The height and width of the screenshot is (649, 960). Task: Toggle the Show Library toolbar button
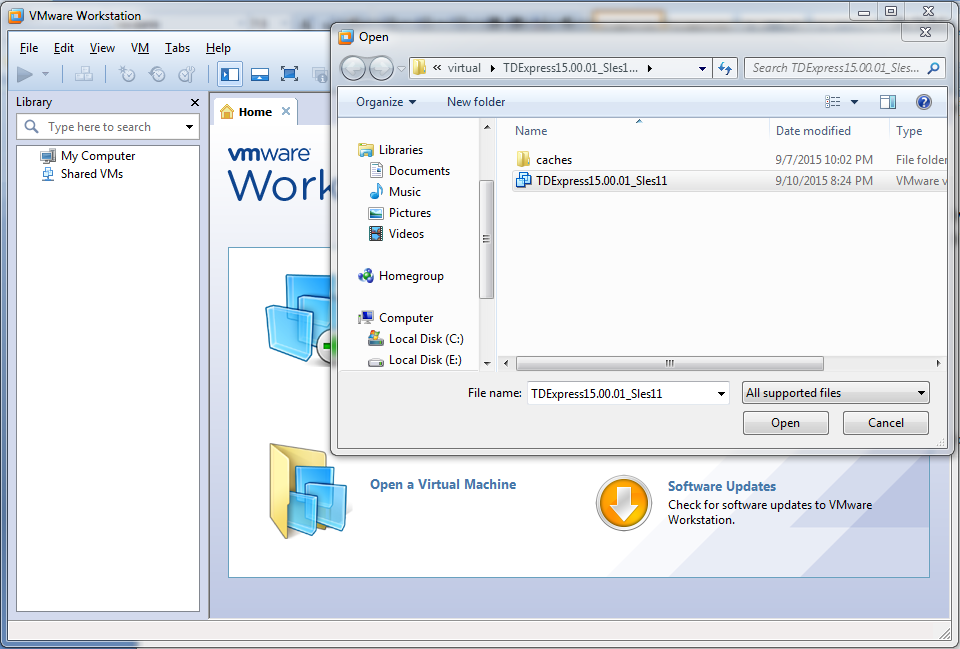coord(230,75)
